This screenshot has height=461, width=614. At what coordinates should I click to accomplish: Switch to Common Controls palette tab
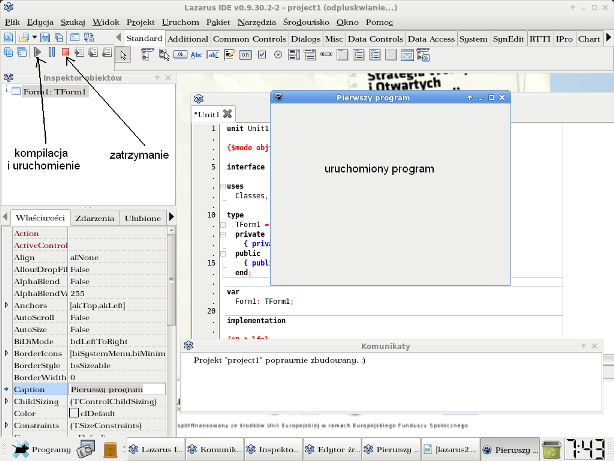tap(249, 39)
